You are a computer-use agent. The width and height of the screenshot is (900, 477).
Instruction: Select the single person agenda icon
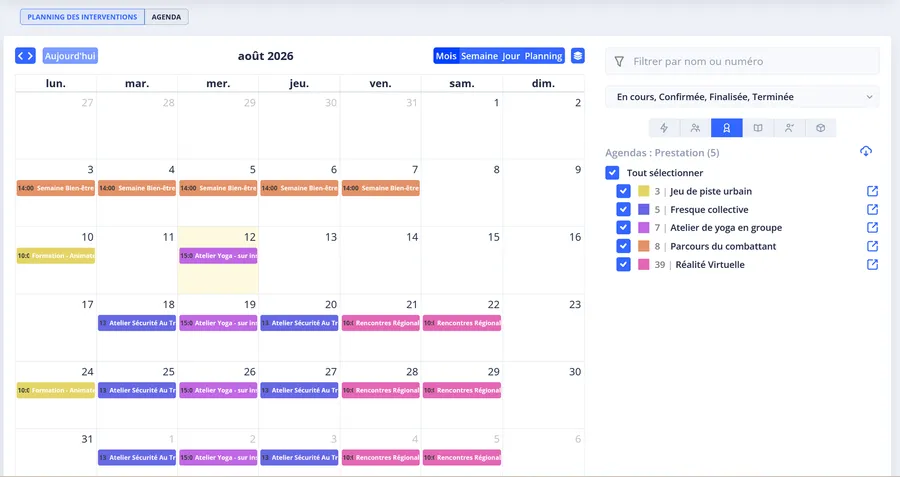tap(789, 128)
